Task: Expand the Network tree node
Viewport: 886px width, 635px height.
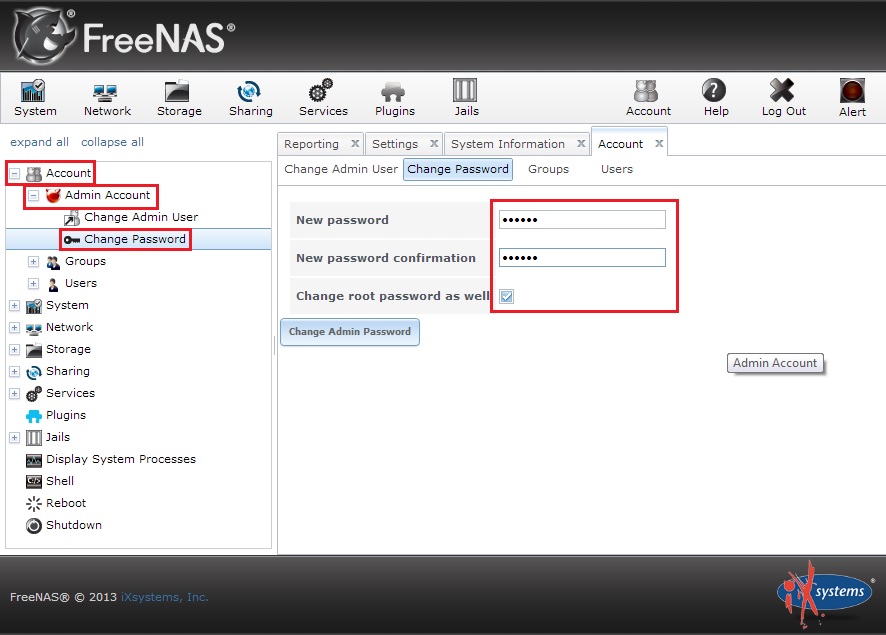Action: coord(15,328)
